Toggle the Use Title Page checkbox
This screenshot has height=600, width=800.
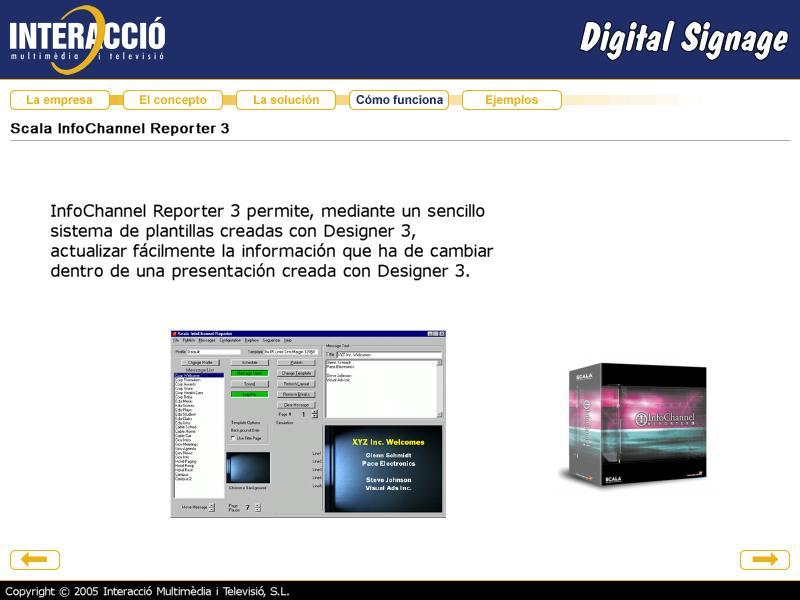[x=234, y=438]
